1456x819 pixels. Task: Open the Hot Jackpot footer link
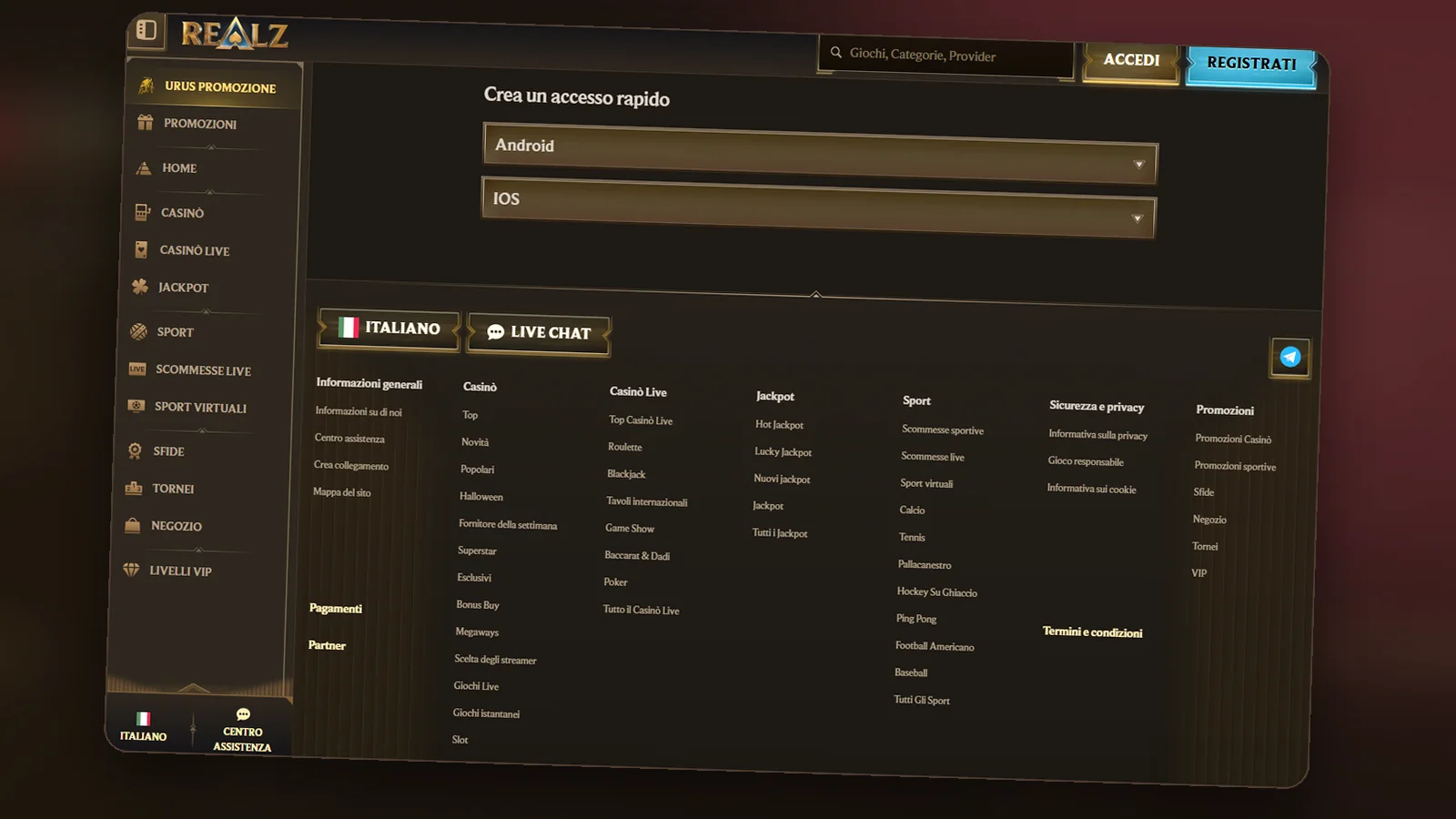pyautogui.click(x=779, y=425)
